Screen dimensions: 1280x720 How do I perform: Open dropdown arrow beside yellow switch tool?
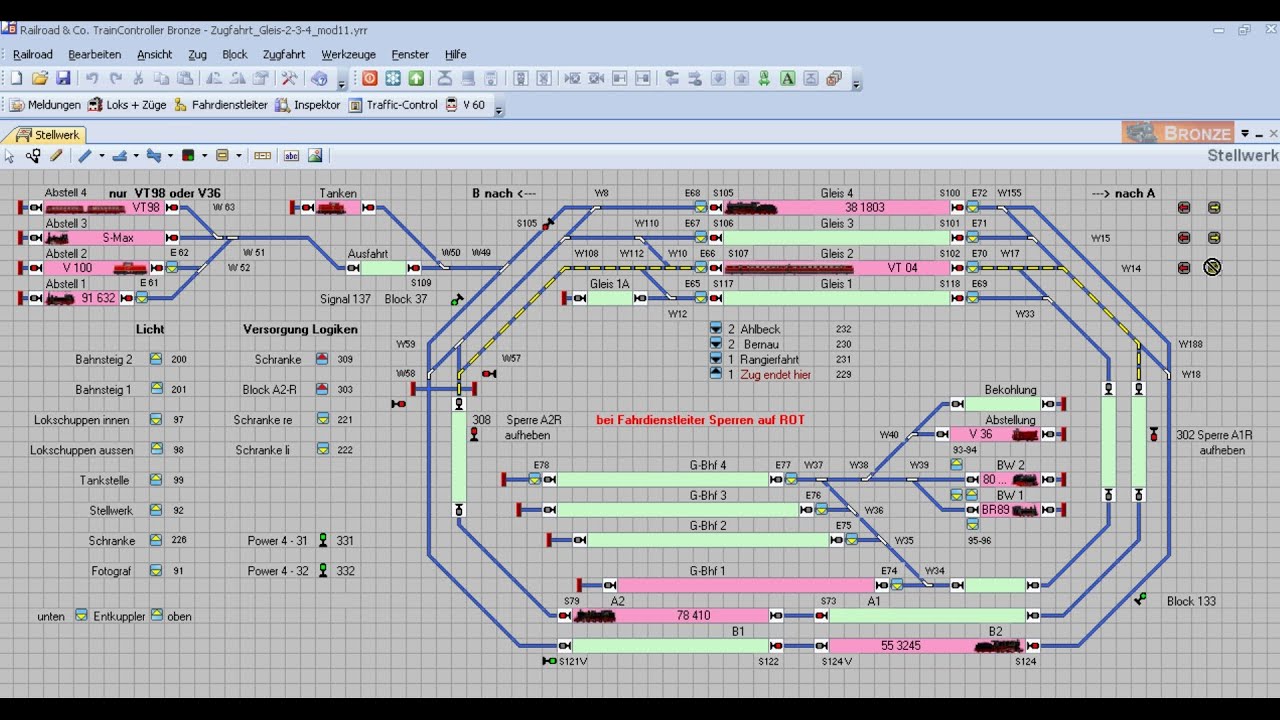[x=238, y=156]
